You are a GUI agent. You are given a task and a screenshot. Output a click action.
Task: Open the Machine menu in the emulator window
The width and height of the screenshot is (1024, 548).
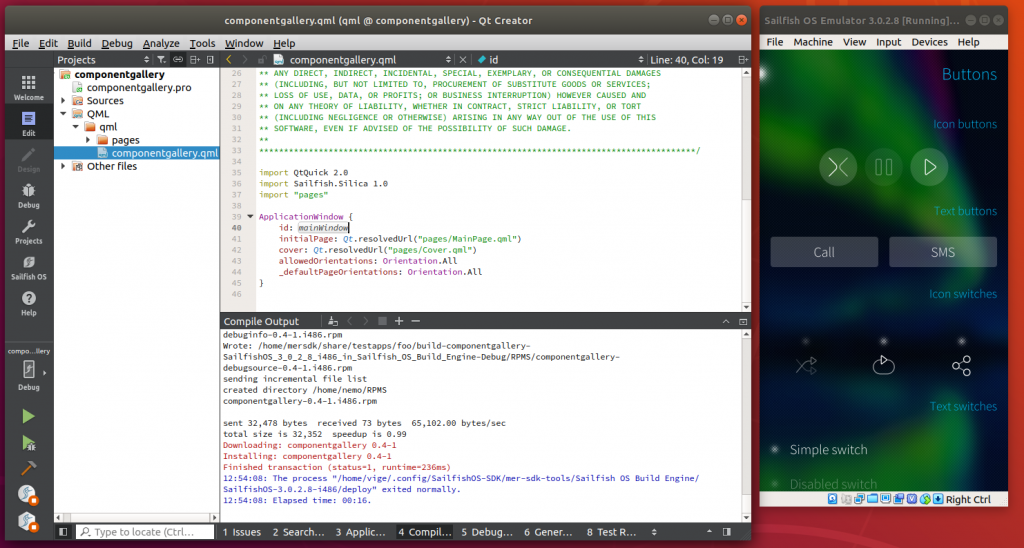tap(812, 42)
